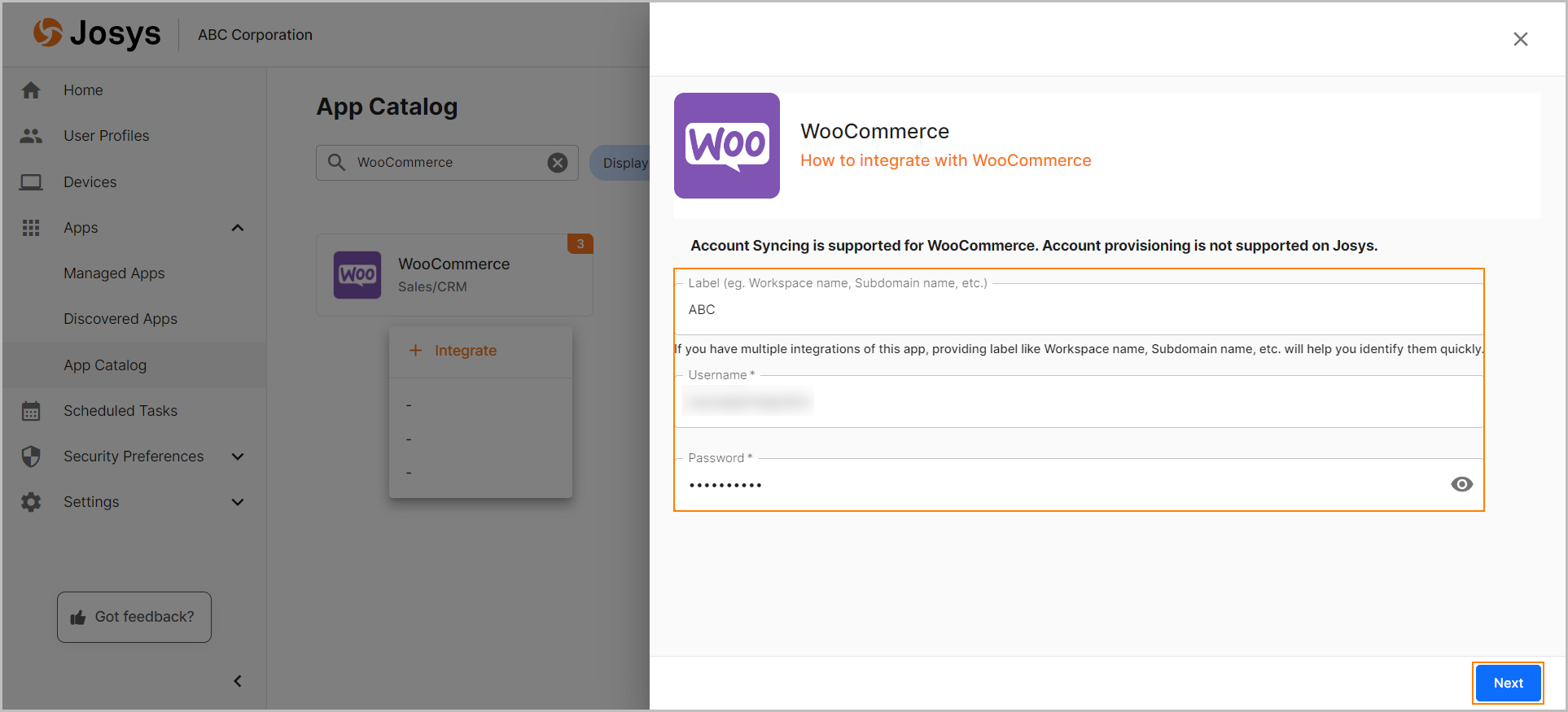1568x712 pixels.
Task: Click the thumbs-up feedback icon
Action: pos(78,618)
